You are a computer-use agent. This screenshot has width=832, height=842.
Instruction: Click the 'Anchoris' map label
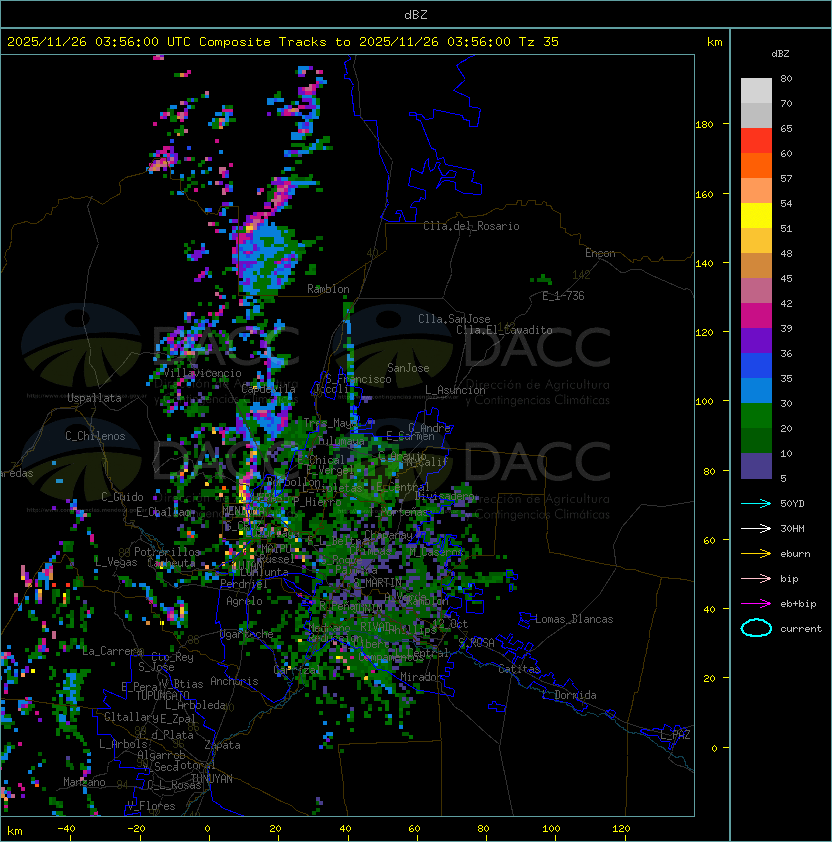234,681
